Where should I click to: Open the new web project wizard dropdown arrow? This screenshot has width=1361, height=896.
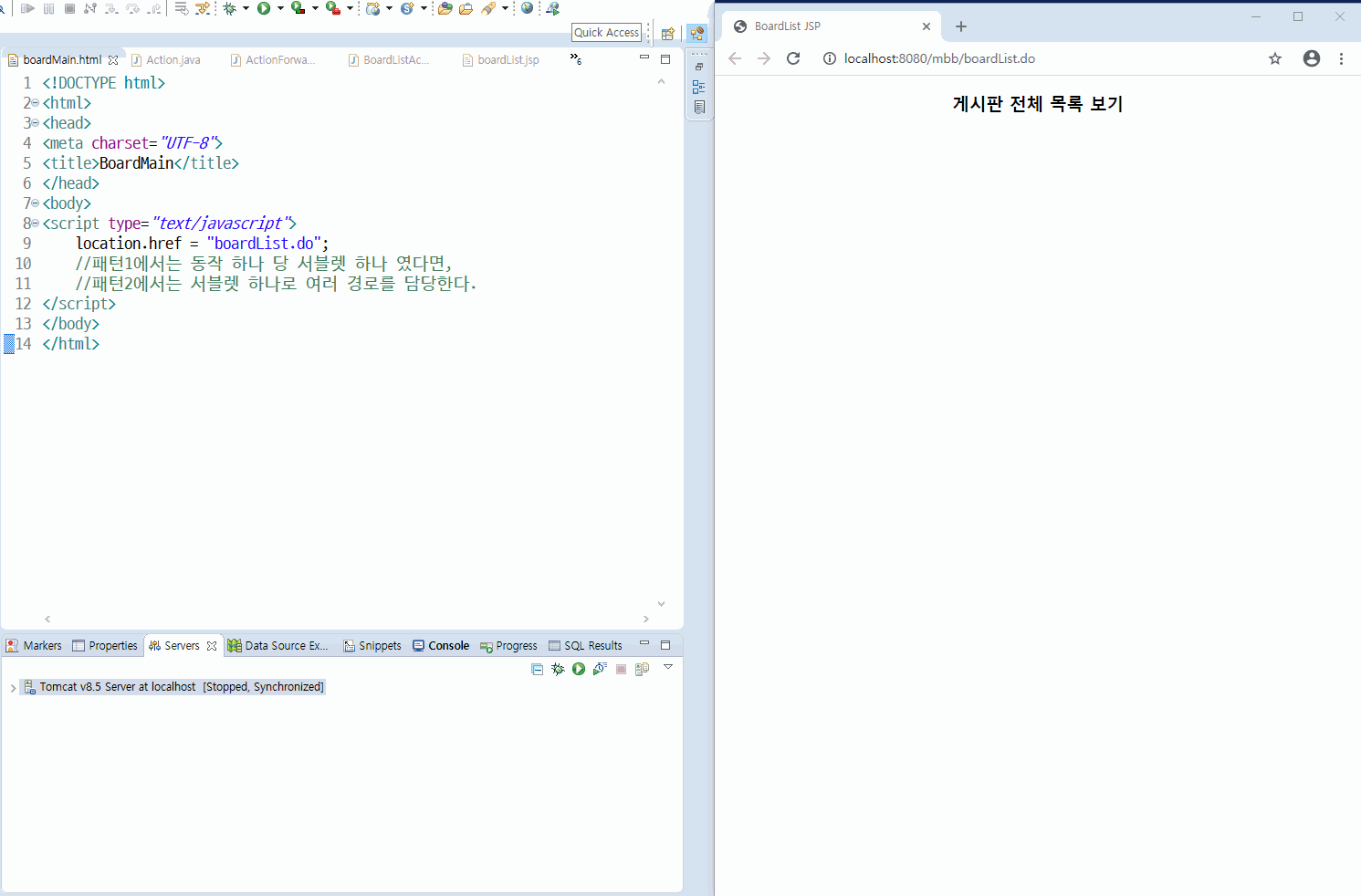pos(389,8)
